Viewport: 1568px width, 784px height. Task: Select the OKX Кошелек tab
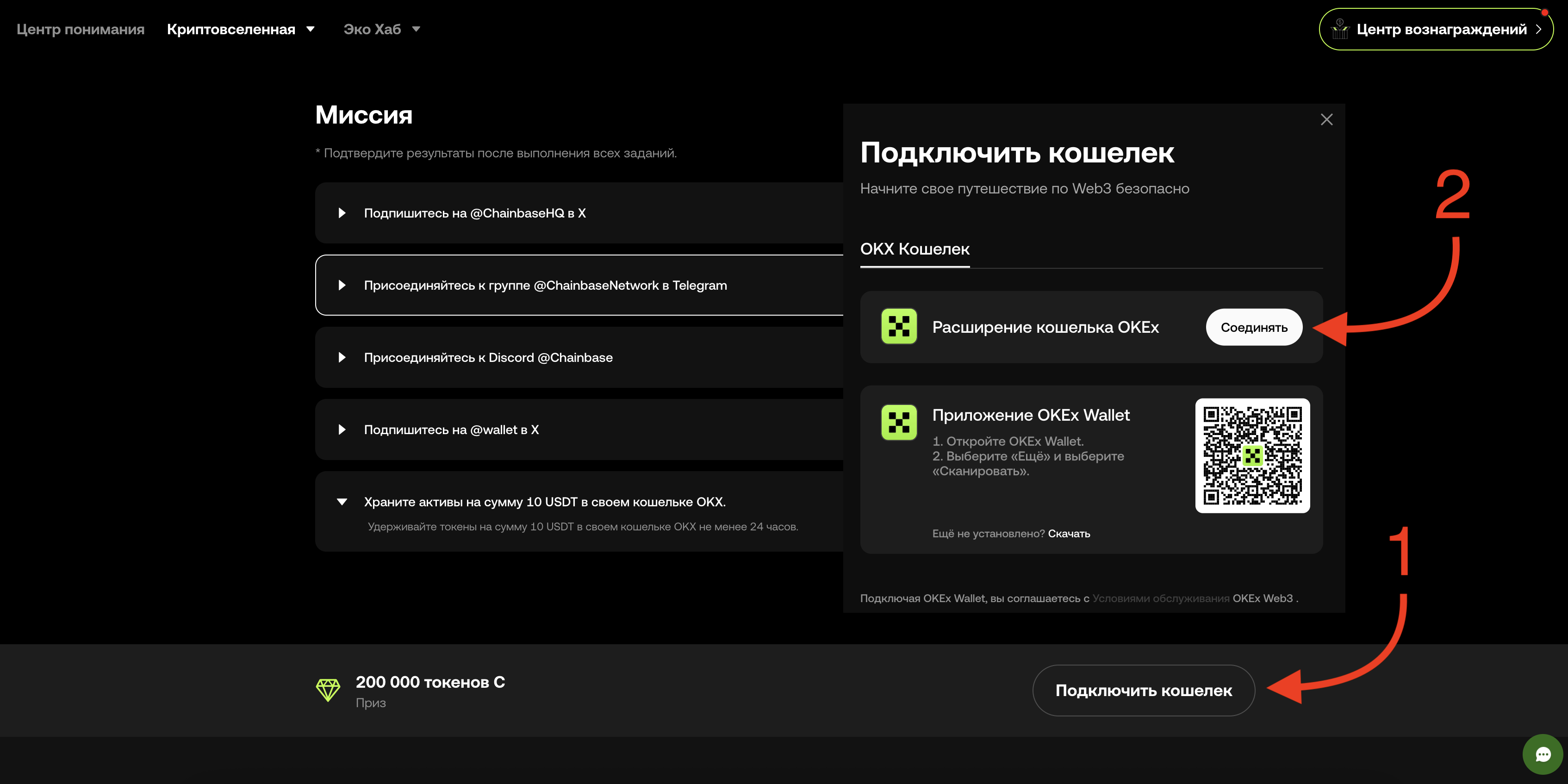click(914, 249)
